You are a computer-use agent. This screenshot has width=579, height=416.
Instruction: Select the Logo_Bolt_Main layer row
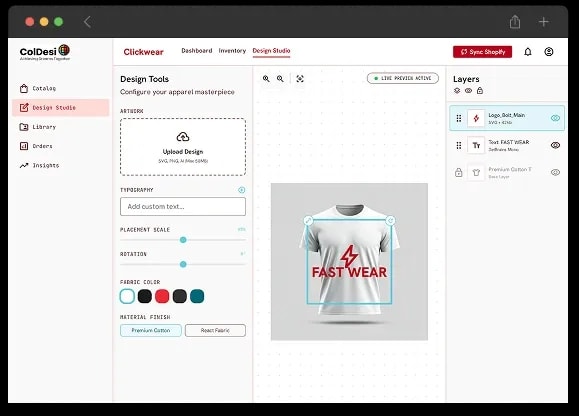click(507, 118)
